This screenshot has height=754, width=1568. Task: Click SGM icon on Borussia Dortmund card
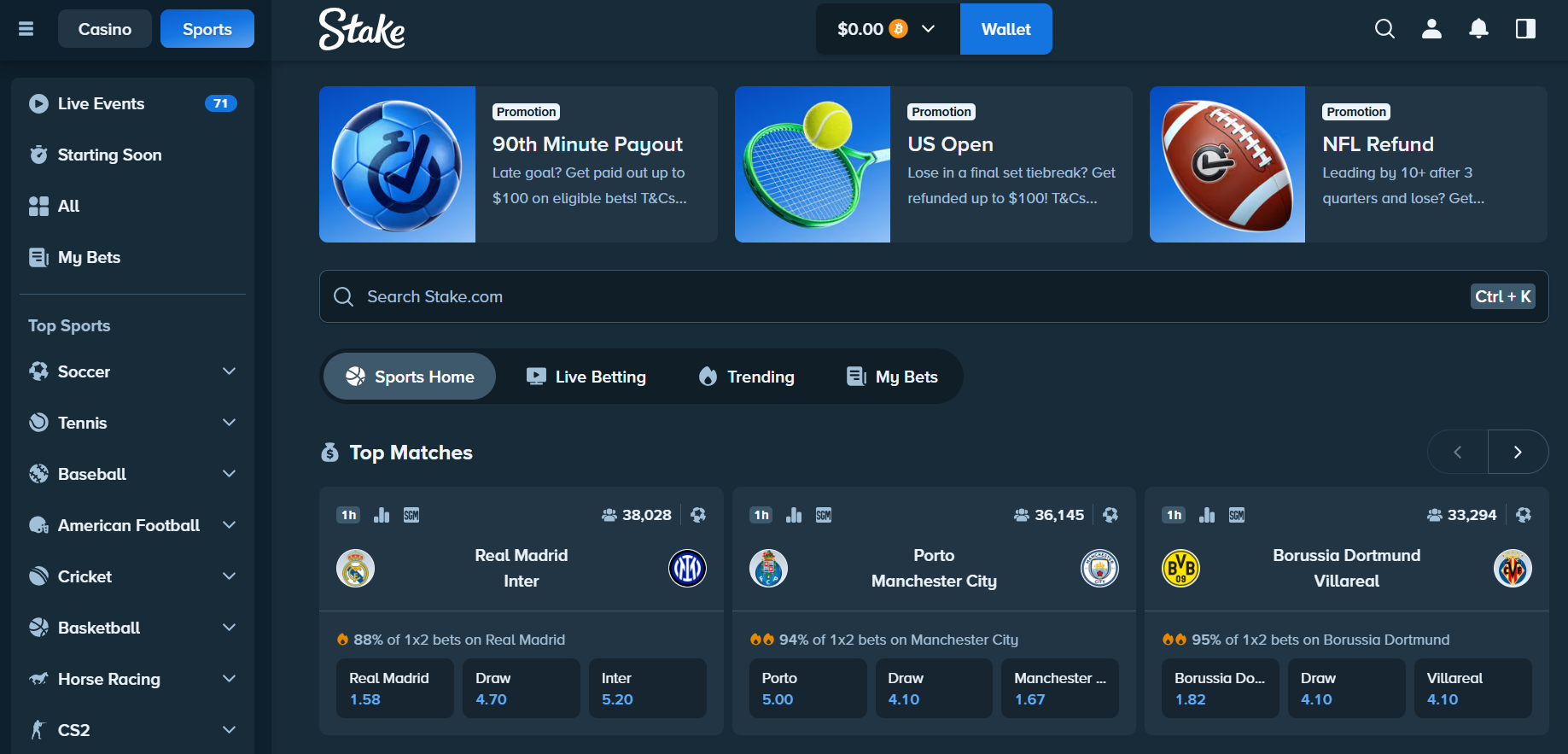(x=1237, y=515)
